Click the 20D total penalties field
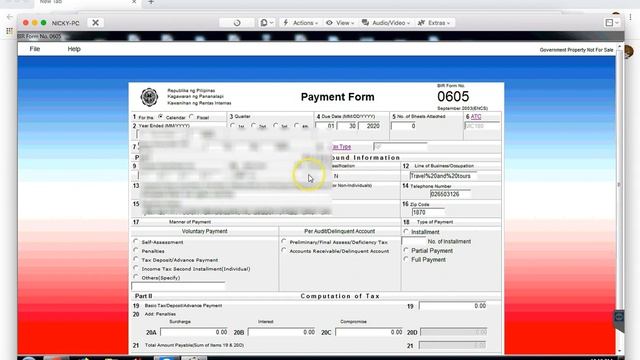This screenshot has height=360, width=640. [454, 332]
